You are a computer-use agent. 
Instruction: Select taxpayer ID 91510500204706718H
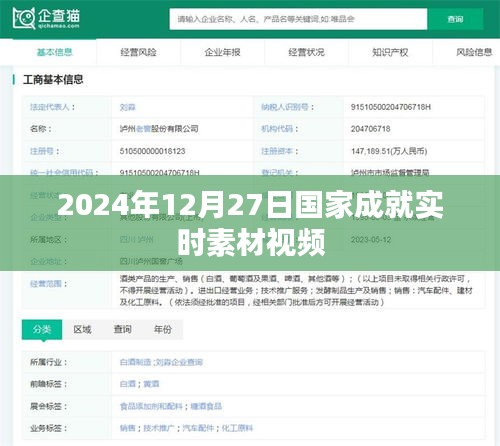tap(391, 107)
